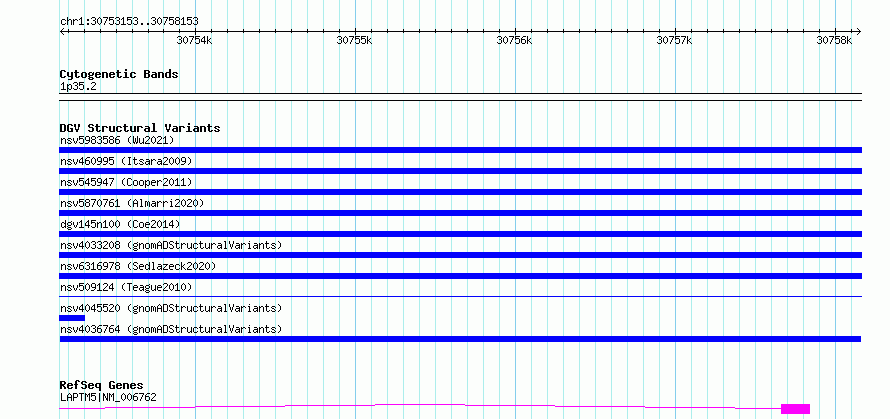
Task: Open variant nsv460995 (Itsara2009) label
Action: [126, 161]
